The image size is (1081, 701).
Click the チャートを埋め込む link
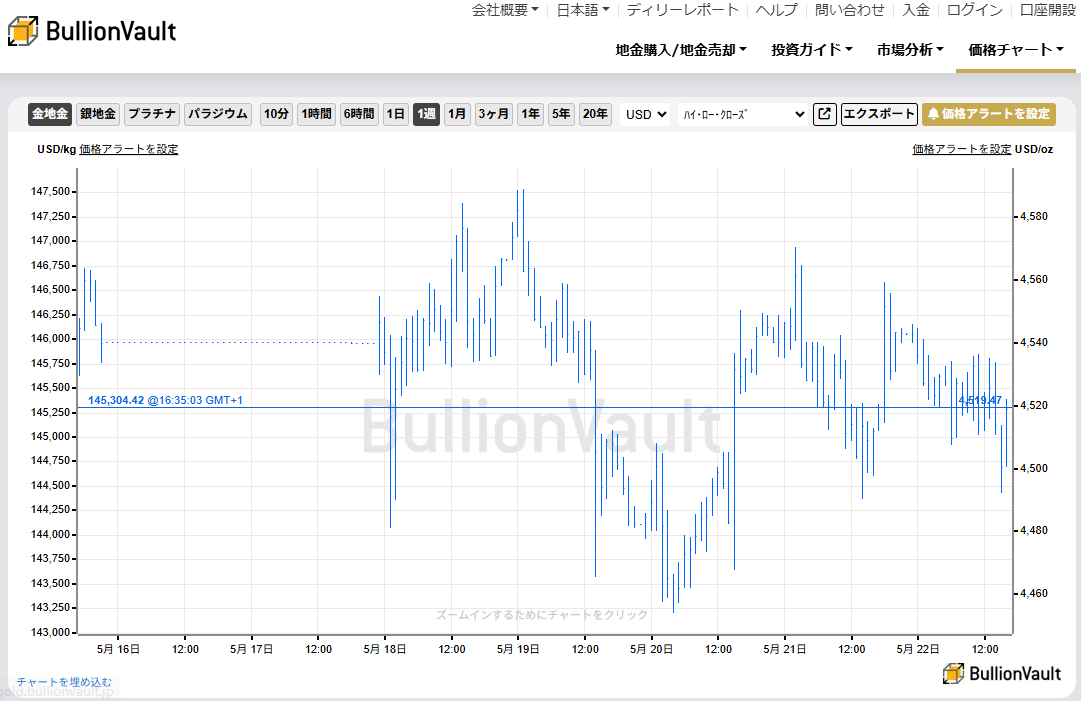point(64,682)
